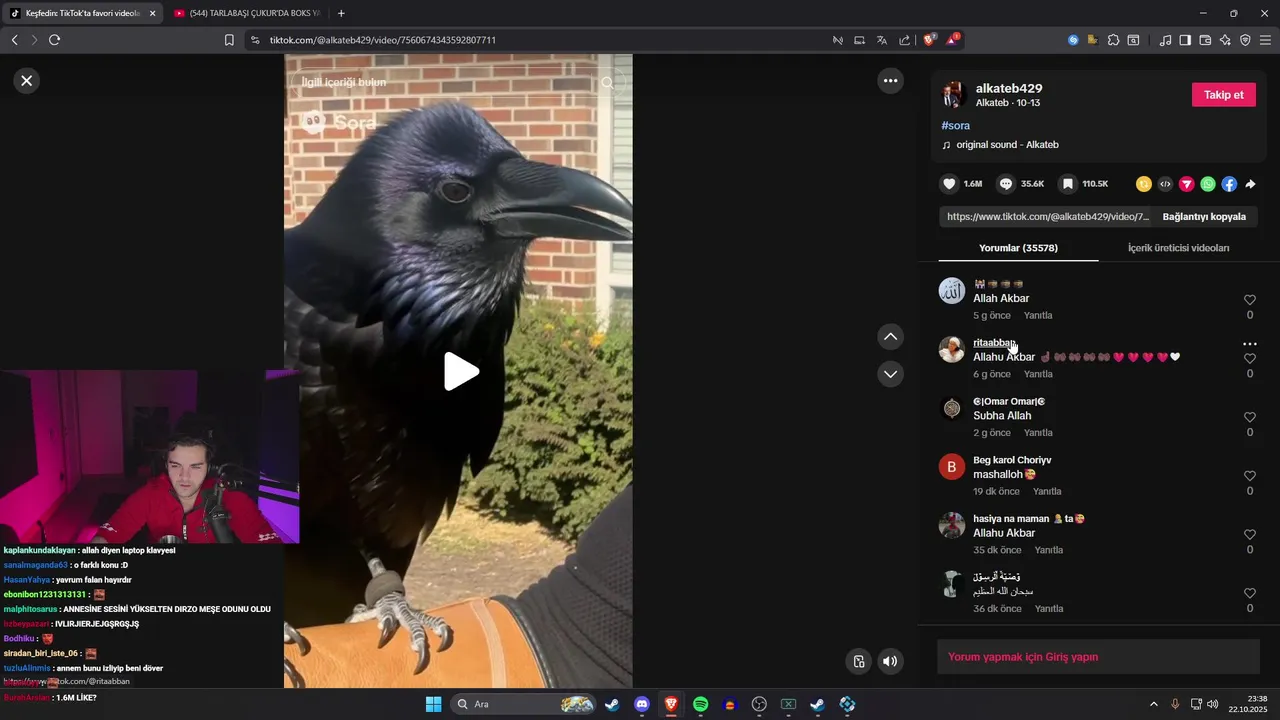Screen dimensions: 1280x720
Task: Share the video to Facebook
Action: click(1229, 184)
